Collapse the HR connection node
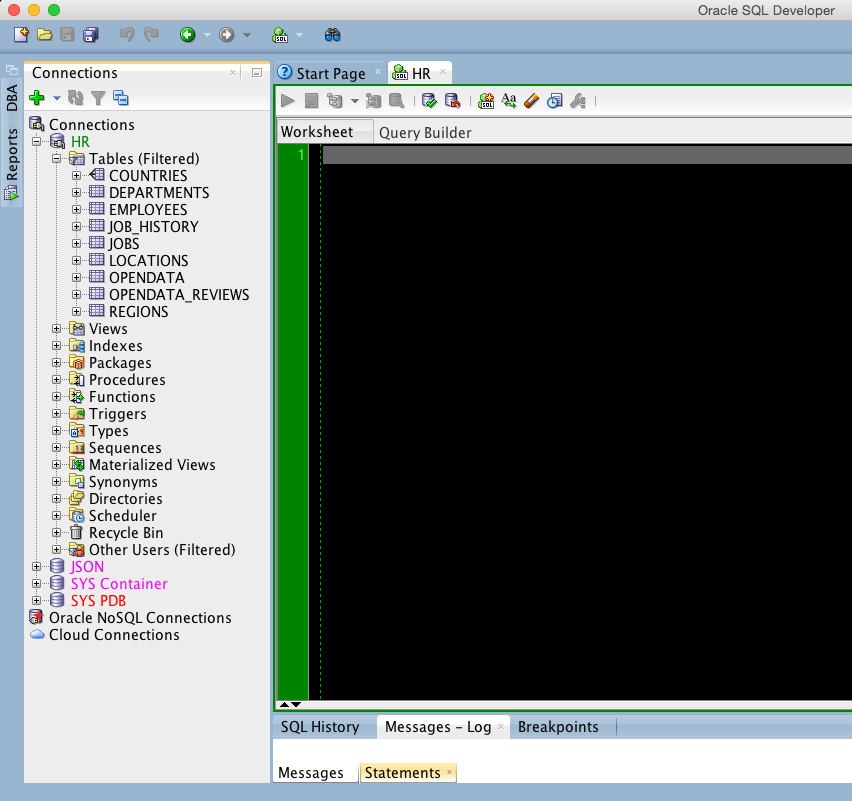 point(36,141)
